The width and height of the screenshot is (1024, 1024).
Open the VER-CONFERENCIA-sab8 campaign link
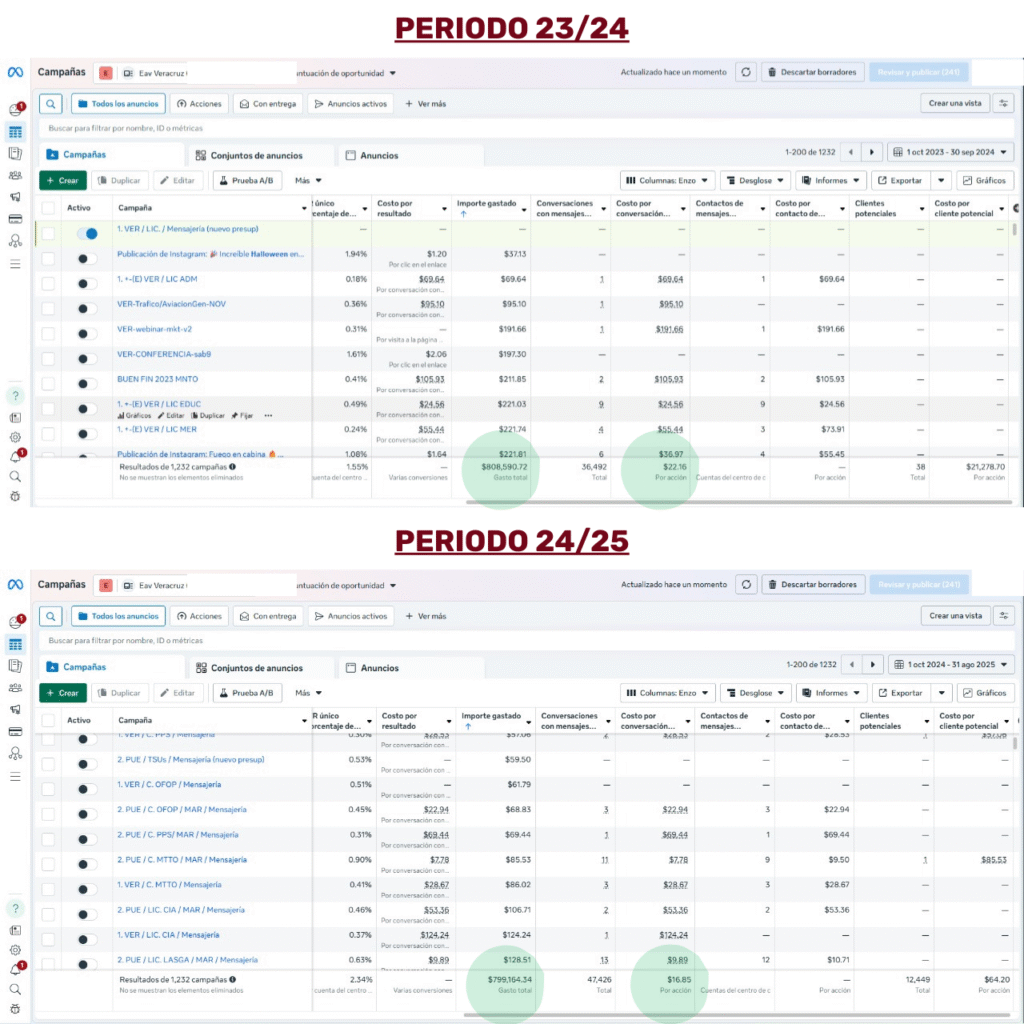pyautogui.click(x=164, y=354)
